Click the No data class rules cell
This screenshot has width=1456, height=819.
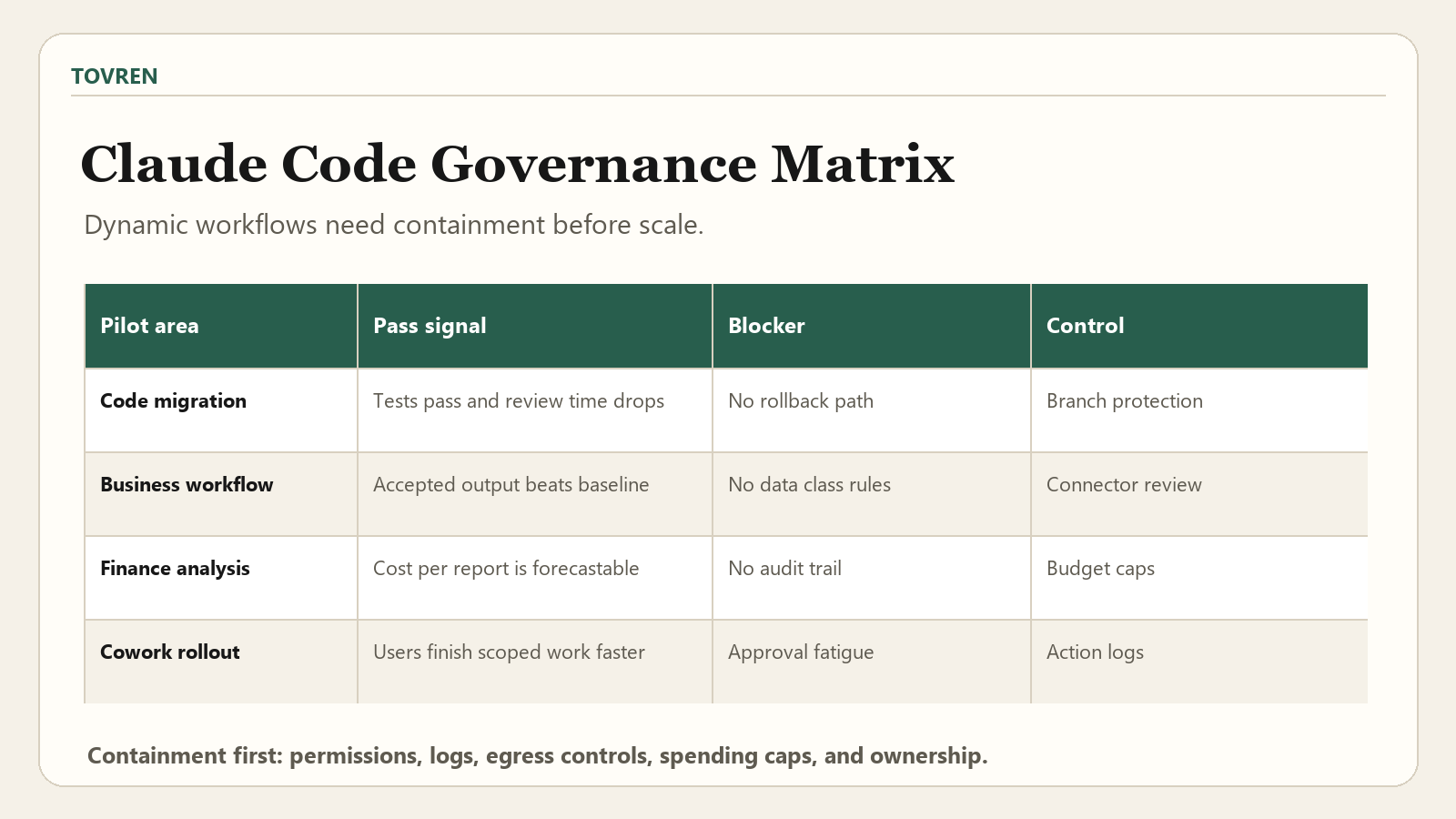pyautogui.click(x=872, y=494)
